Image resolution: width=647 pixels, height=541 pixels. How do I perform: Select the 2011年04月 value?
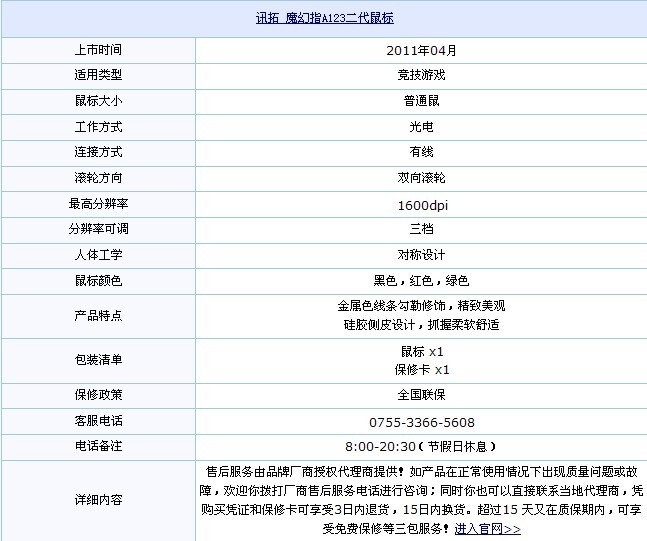[x=421, y=50]
